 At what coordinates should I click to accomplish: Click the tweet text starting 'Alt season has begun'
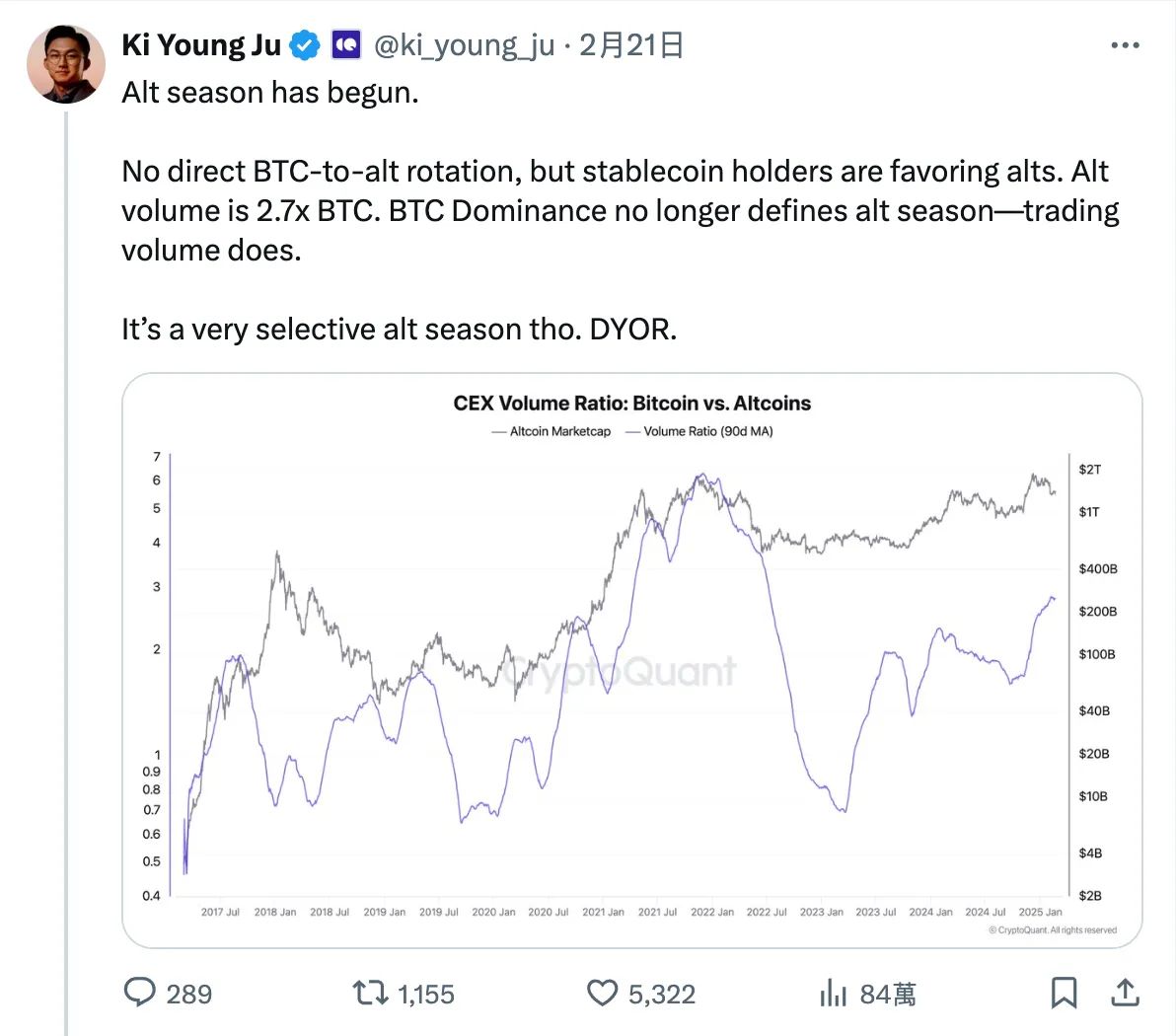[x=270, y=93]
